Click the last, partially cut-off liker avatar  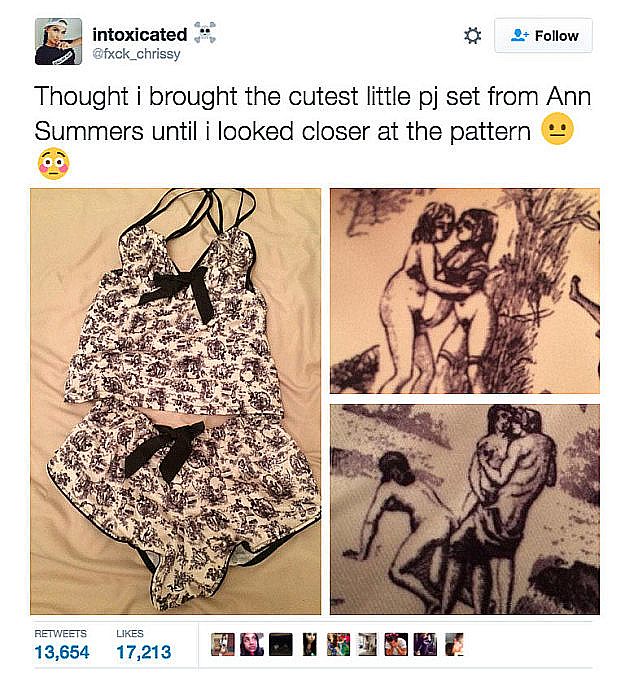point(453,645)
